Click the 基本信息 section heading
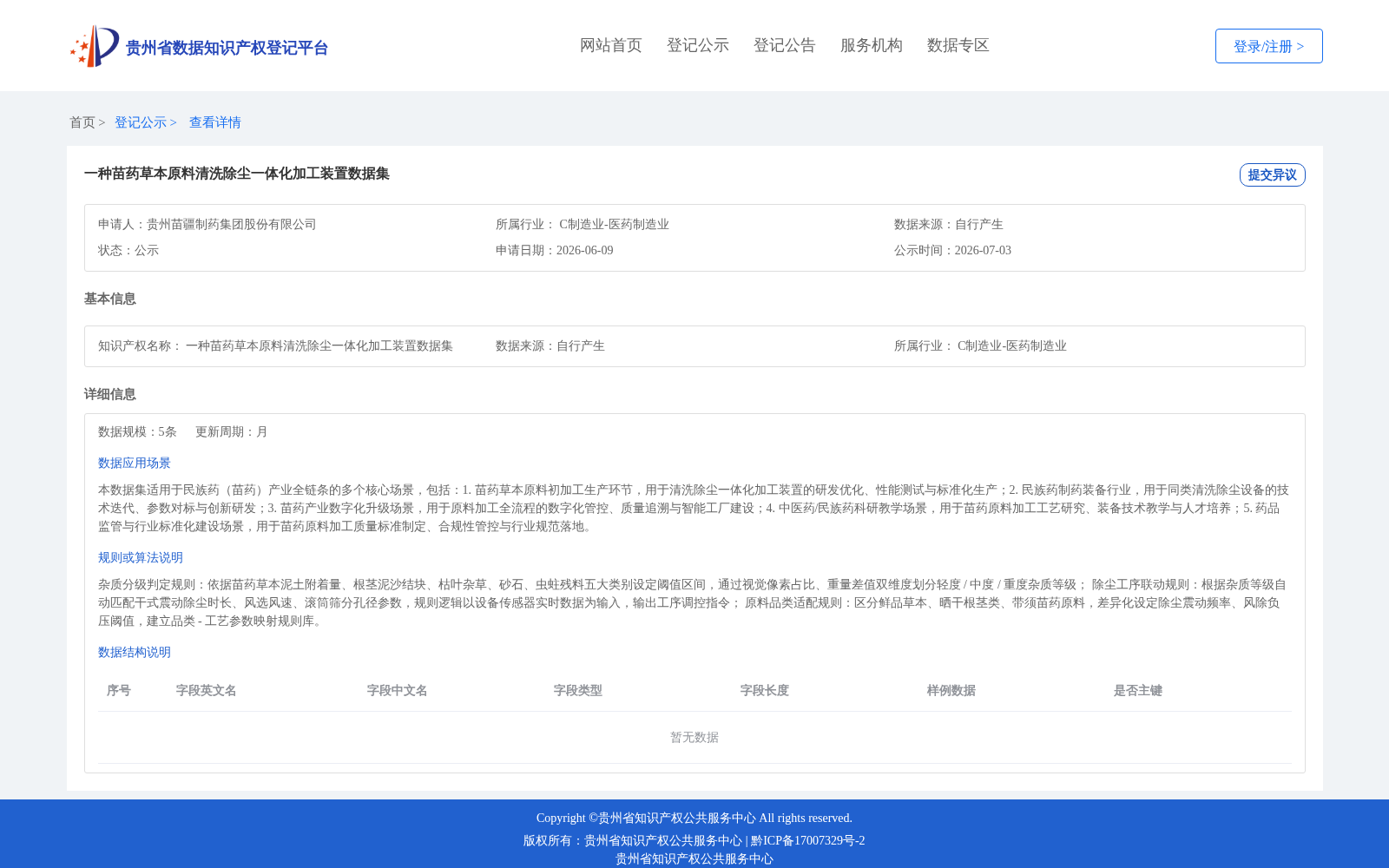This screenshot has height=868, width=1389. click(x=110, y=299)
